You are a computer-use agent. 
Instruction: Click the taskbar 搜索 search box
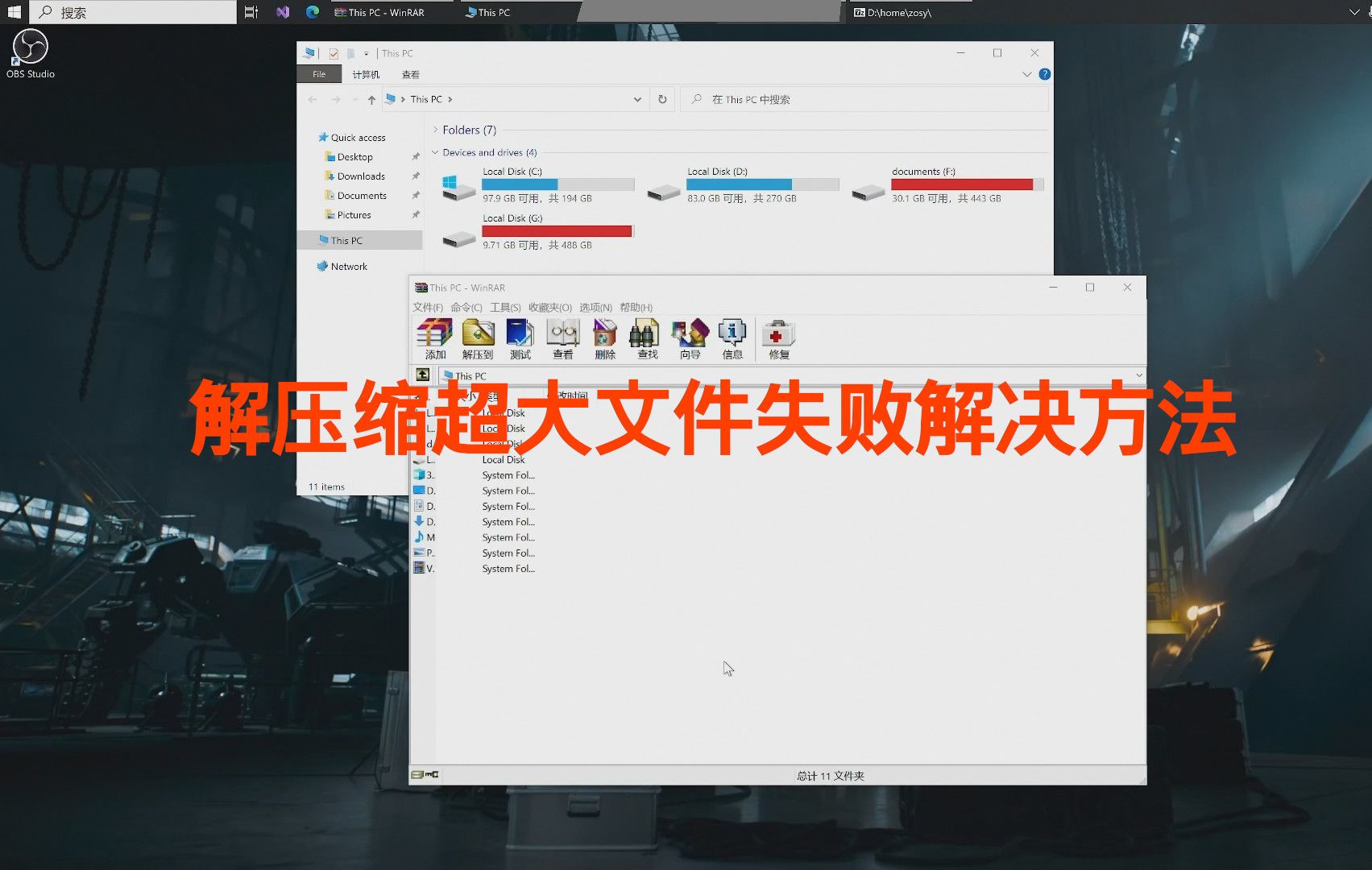click(x=133, y=12)
